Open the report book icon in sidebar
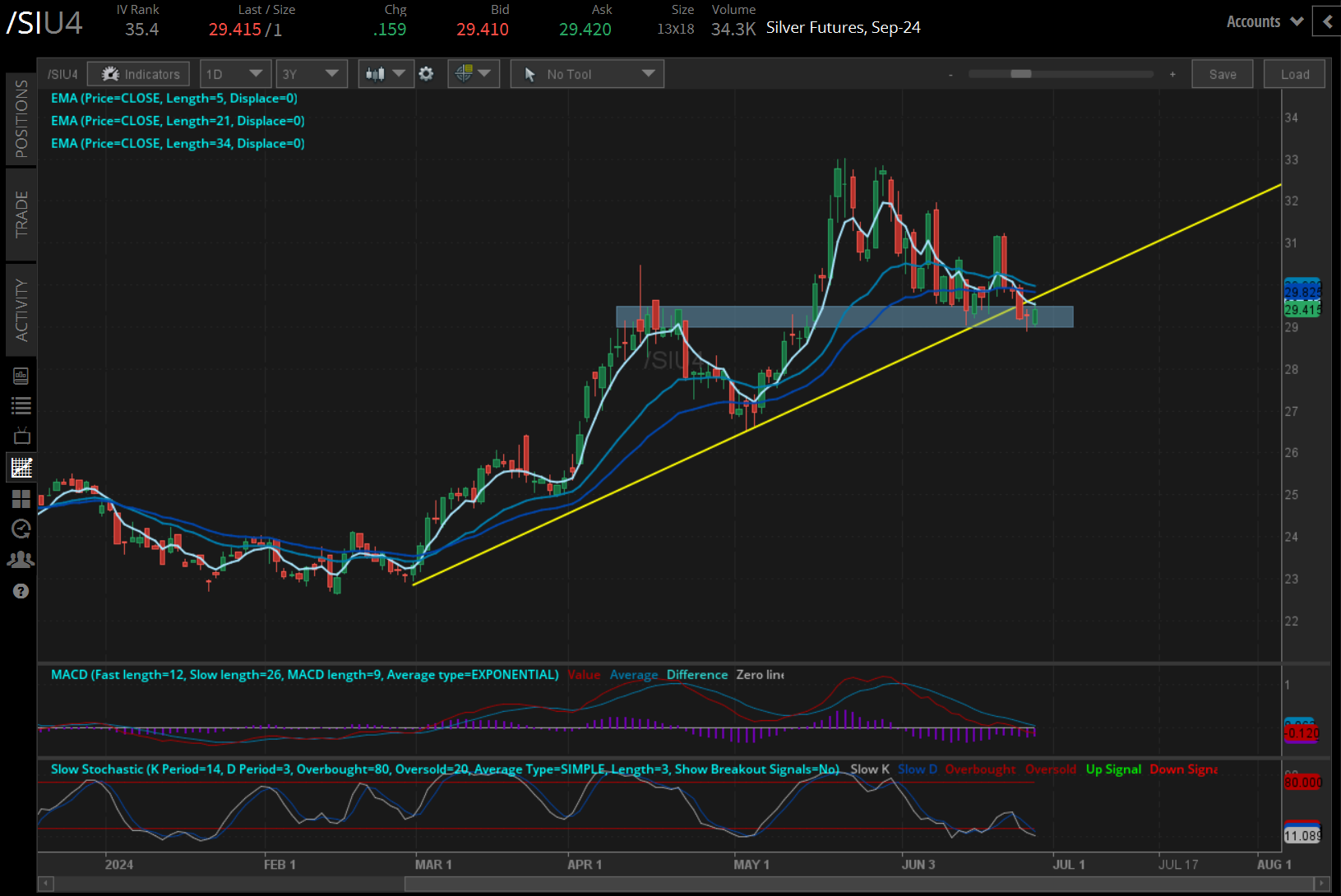The image size is (1341, 896). (x=21, y=376)
